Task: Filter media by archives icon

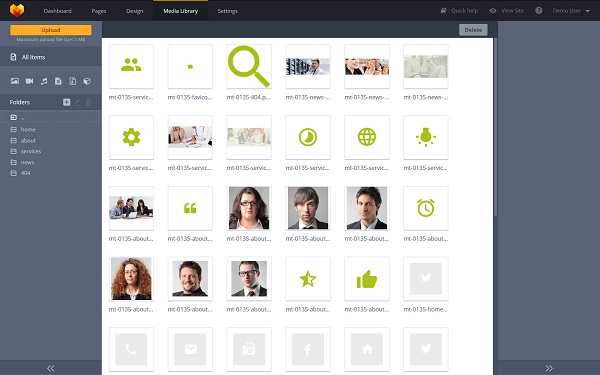Action: coord(73,81)
